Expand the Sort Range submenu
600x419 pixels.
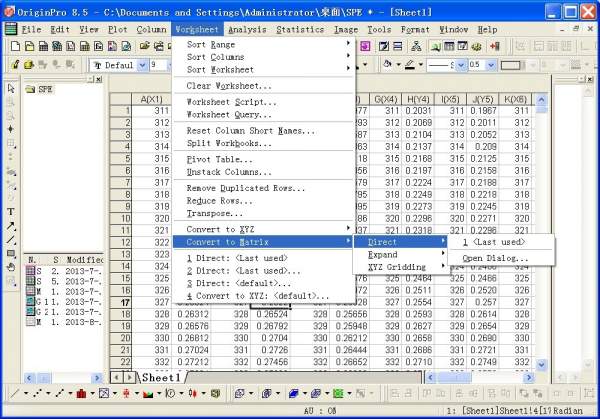tap(264, 44)
